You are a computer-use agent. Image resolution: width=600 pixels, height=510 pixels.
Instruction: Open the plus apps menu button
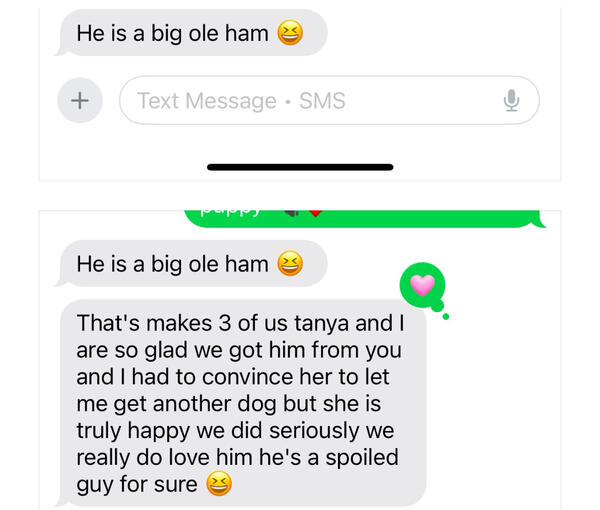80,101
